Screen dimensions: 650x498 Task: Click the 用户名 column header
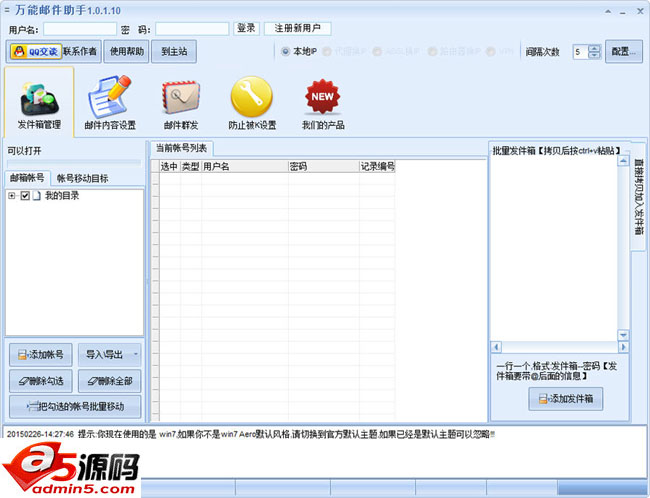pos(245,167)
